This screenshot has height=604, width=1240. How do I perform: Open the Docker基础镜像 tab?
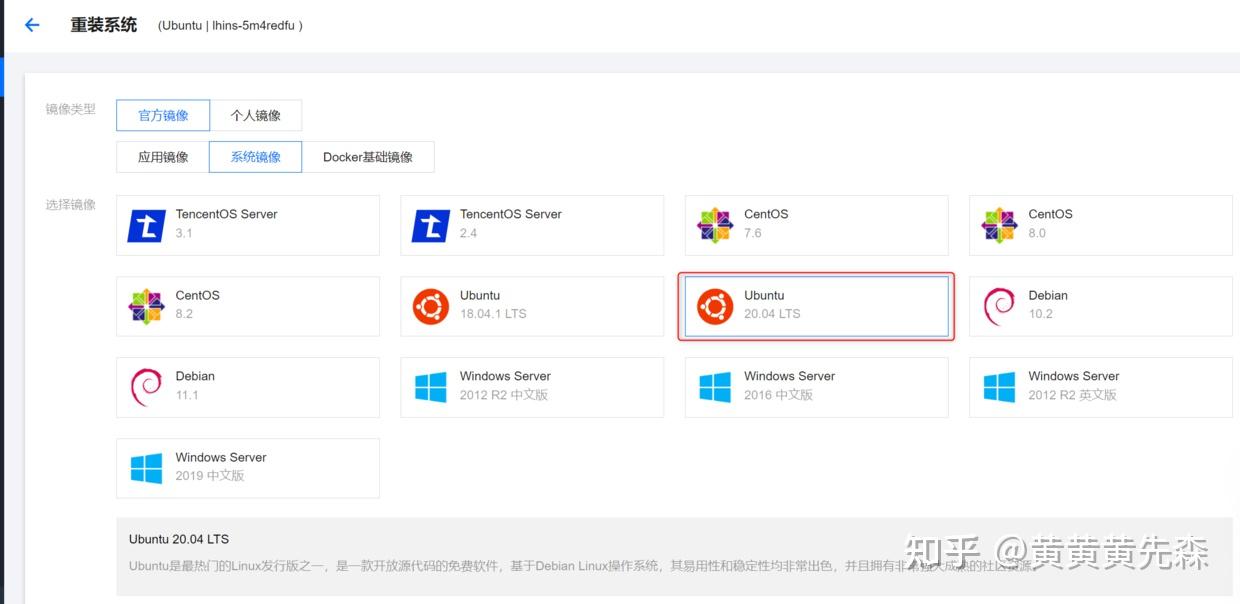click(x=368, y=157)
